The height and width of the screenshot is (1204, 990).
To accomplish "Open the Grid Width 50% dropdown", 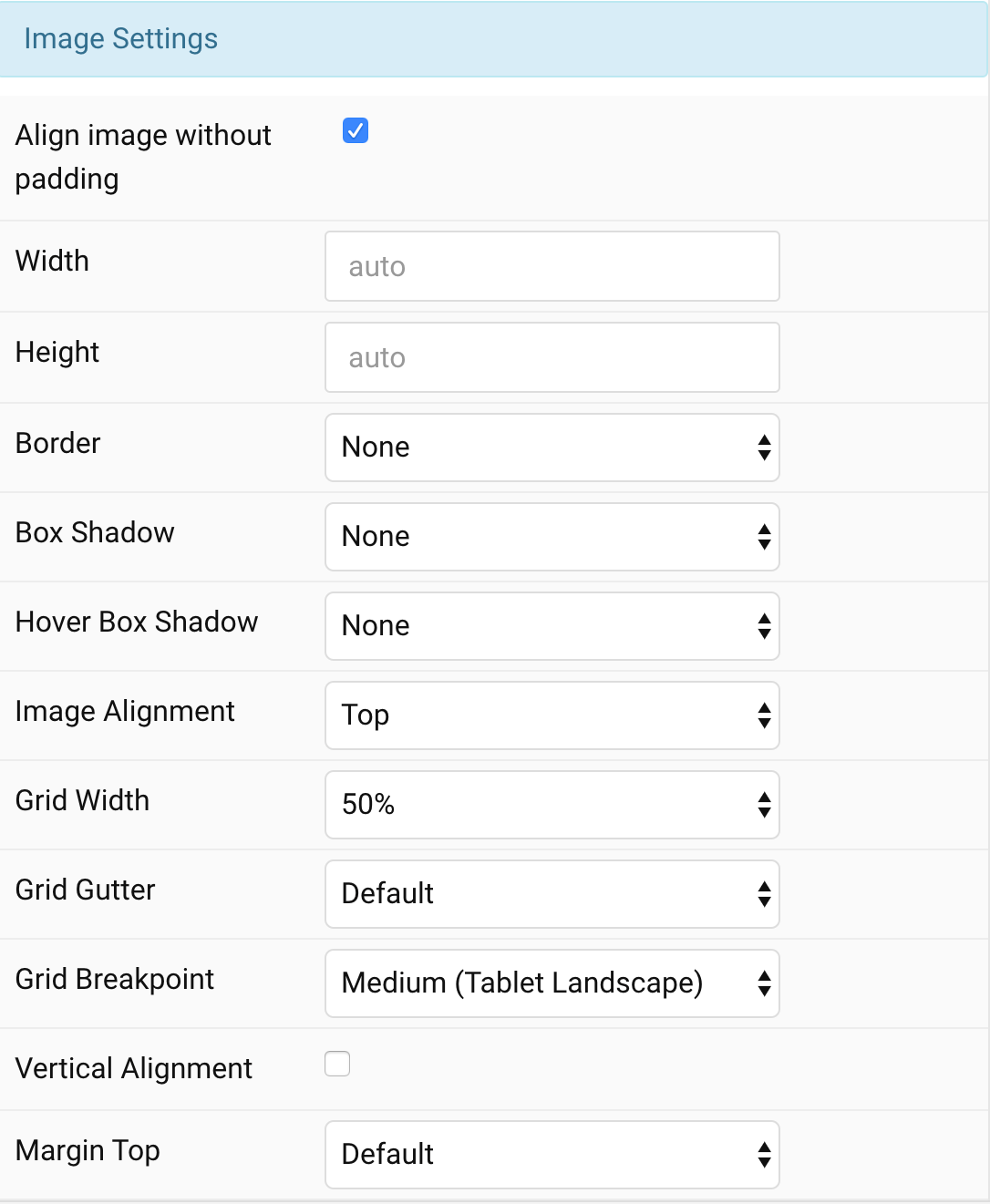I will [552, 805].
